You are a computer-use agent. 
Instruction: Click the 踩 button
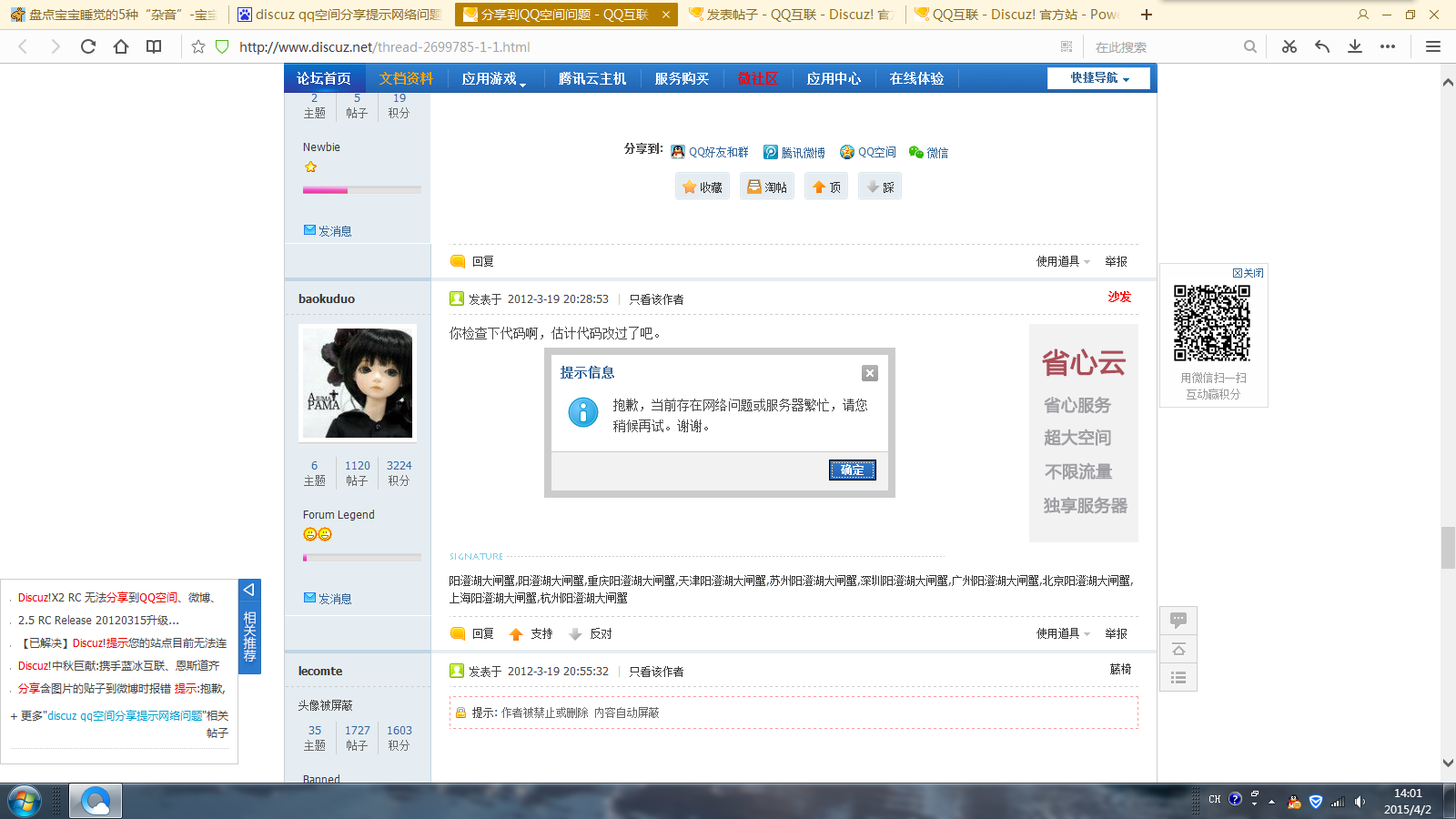point(880,187)
